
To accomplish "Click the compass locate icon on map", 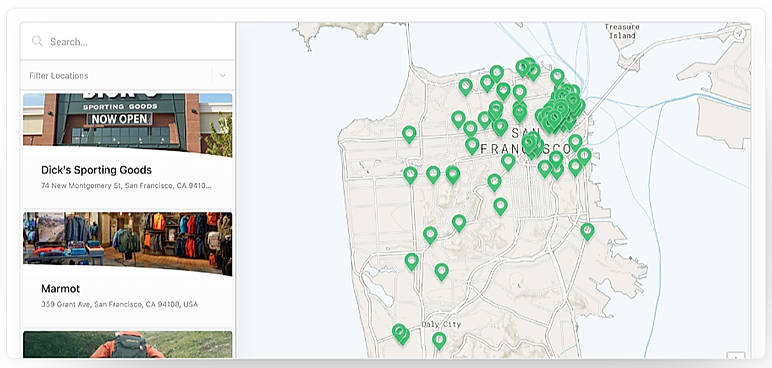I will (x=738, y=33).
